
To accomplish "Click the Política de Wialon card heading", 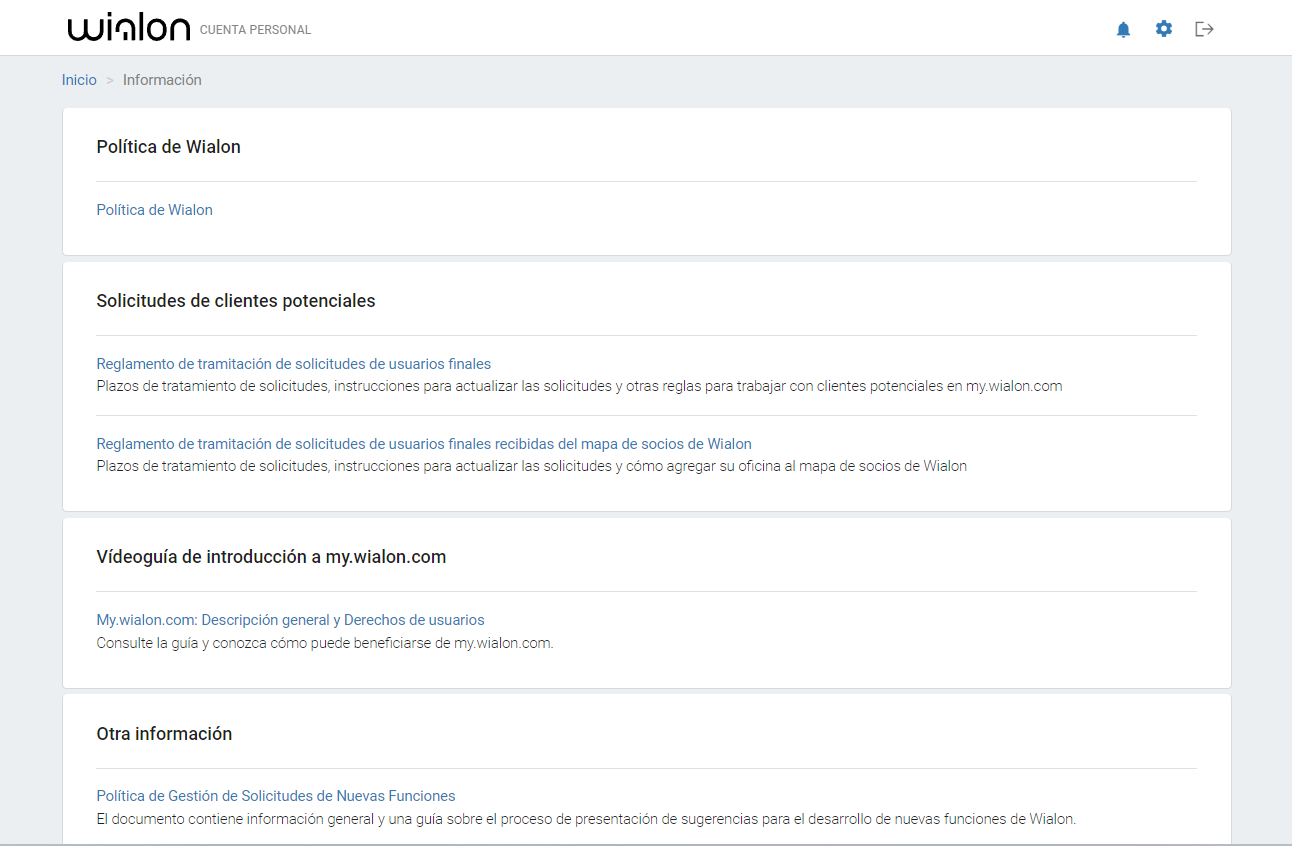I will coord(168,146).
